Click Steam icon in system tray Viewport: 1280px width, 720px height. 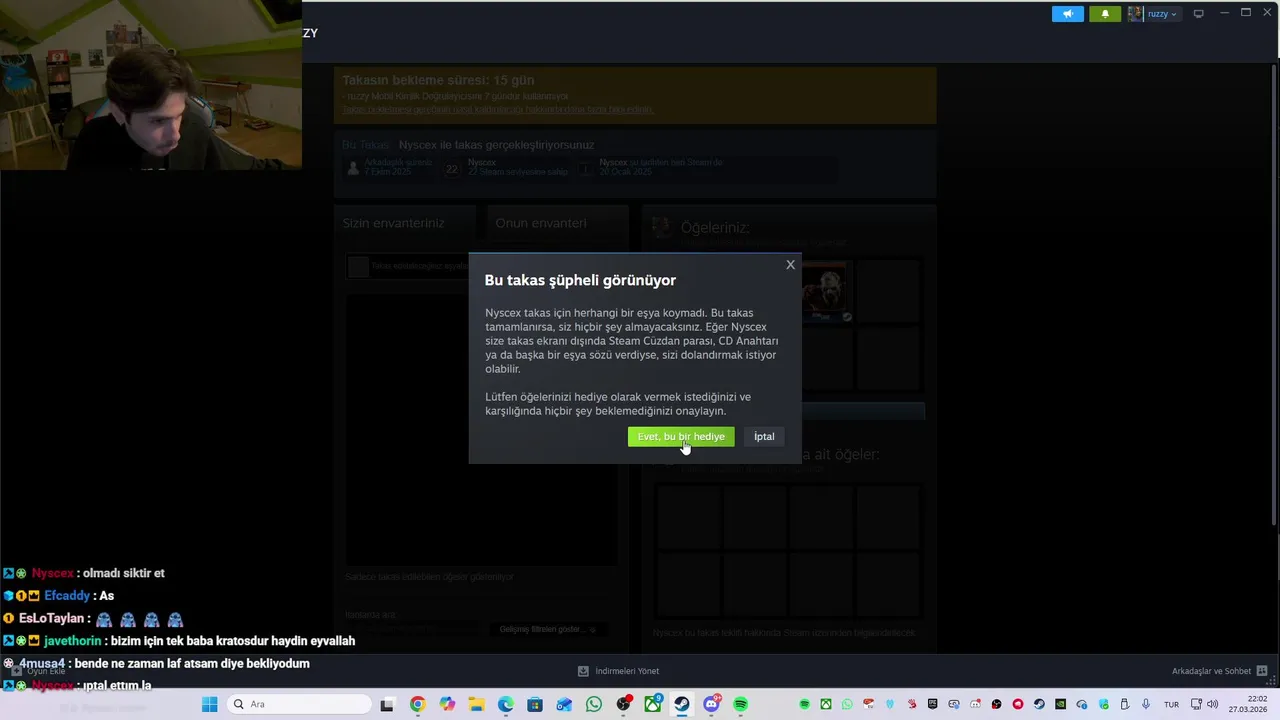tap(1039, 704)
